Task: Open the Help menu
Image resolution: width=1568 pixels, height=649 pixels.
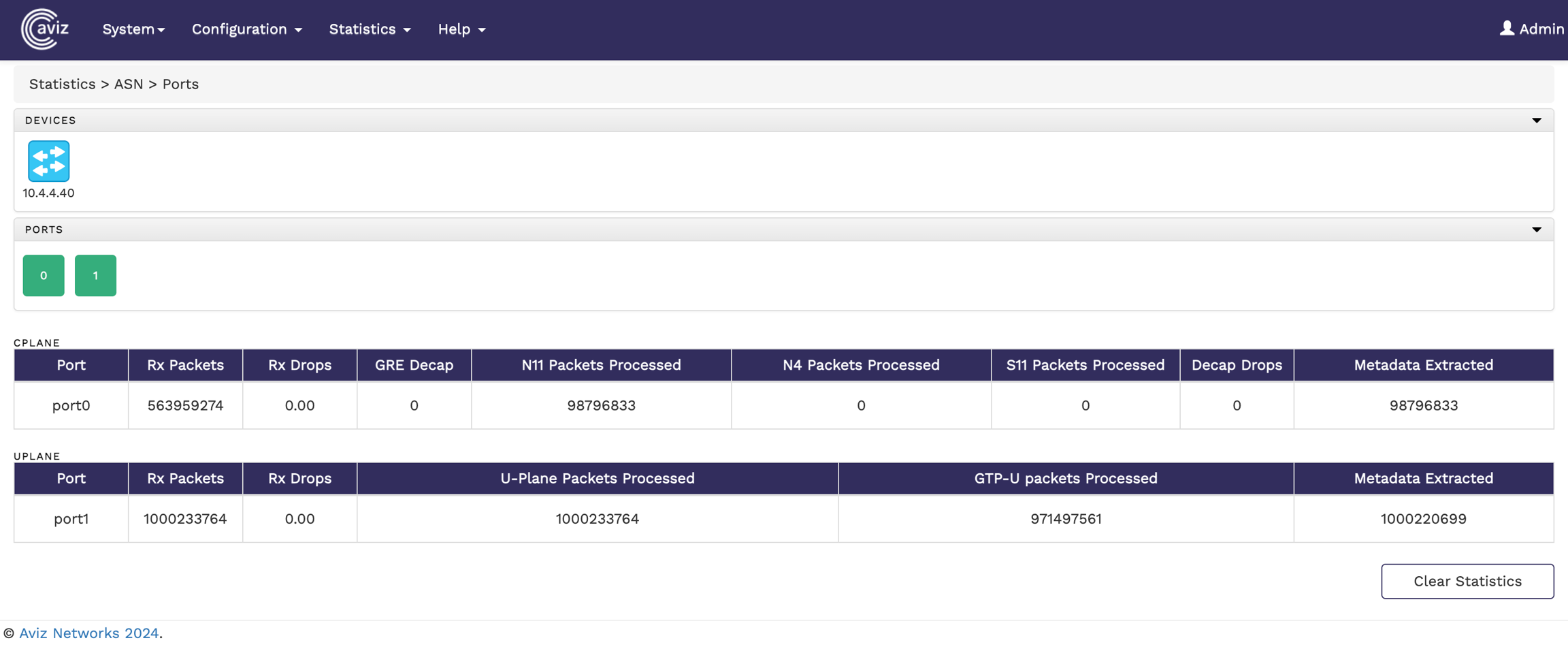Action: 461,29
